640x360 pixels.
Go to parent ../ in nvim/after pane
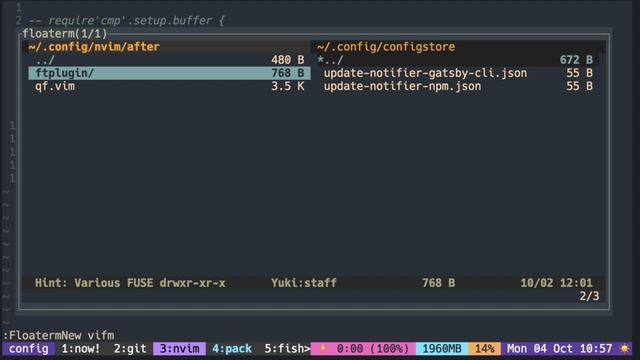click(45, 60)
